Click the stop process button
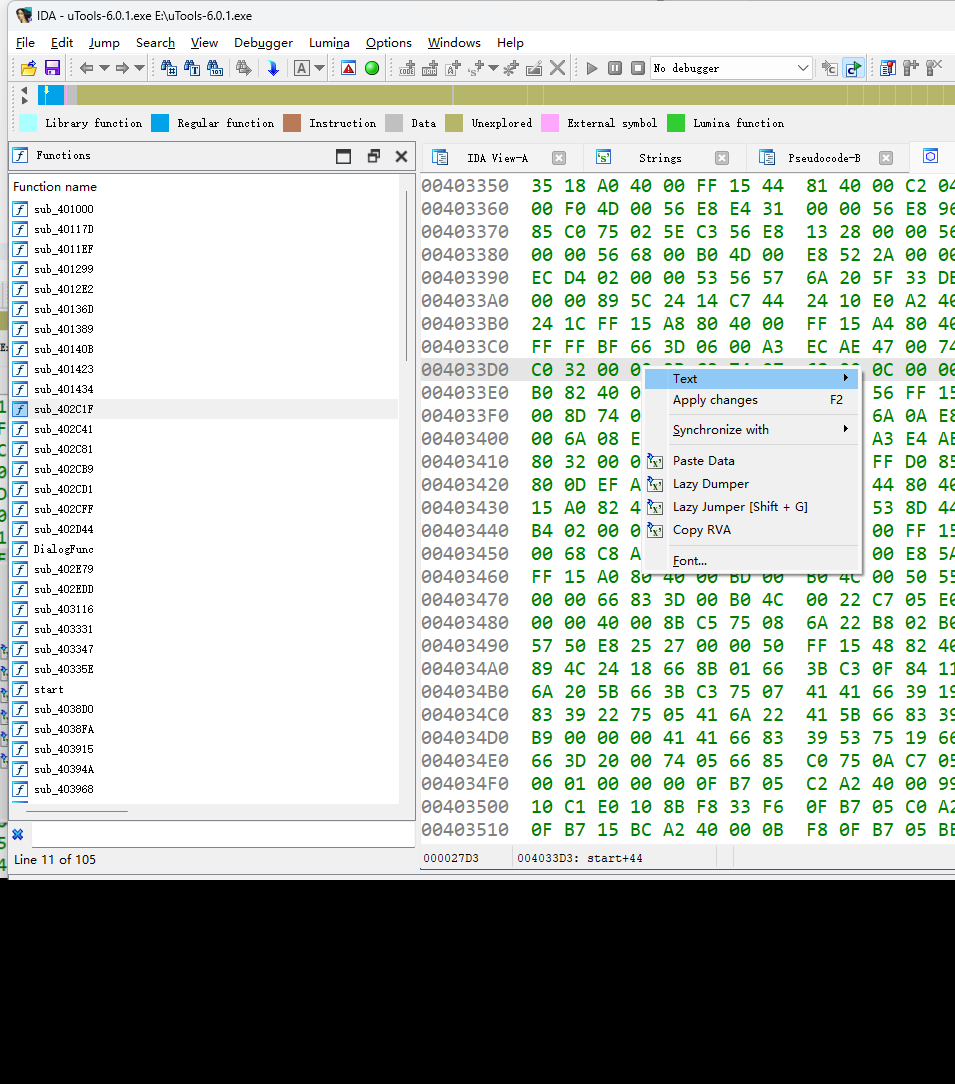 point(637,68)
